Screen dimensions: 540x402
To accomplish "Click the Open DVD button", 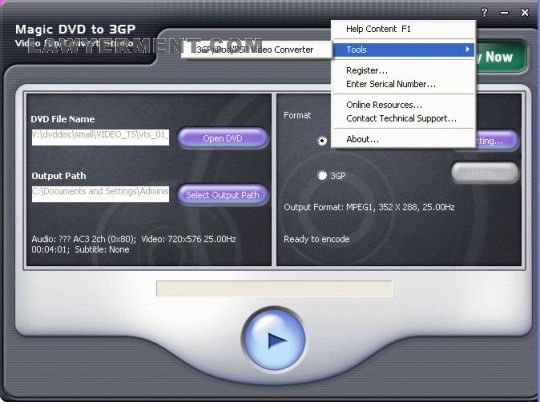I will click(223, 138).
